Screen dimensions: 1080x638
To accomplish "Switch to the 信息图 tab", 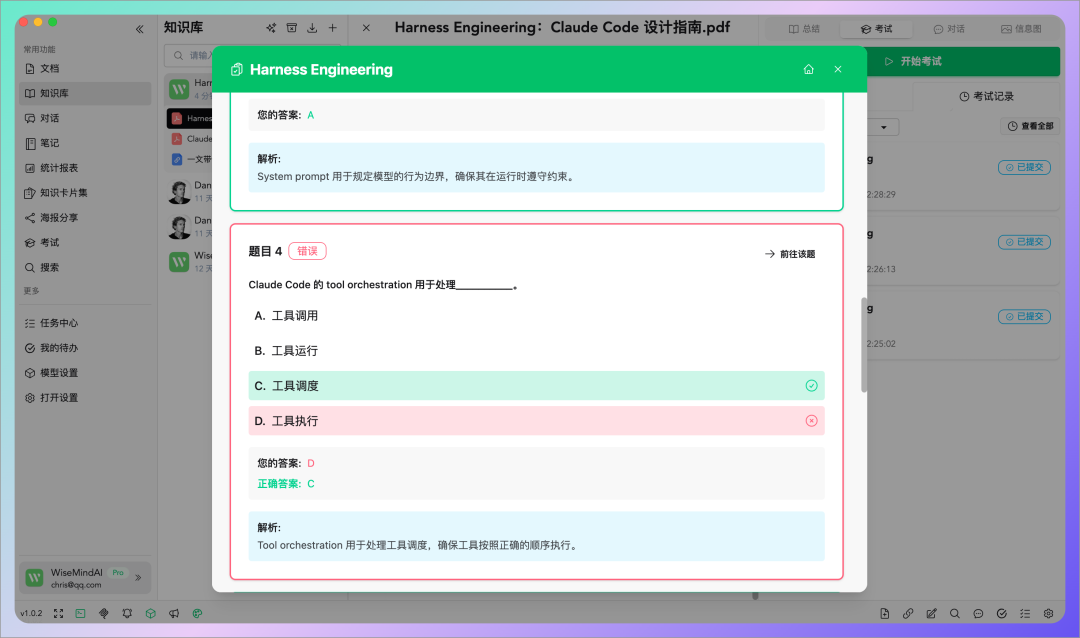I will (x=1021, y=29).
